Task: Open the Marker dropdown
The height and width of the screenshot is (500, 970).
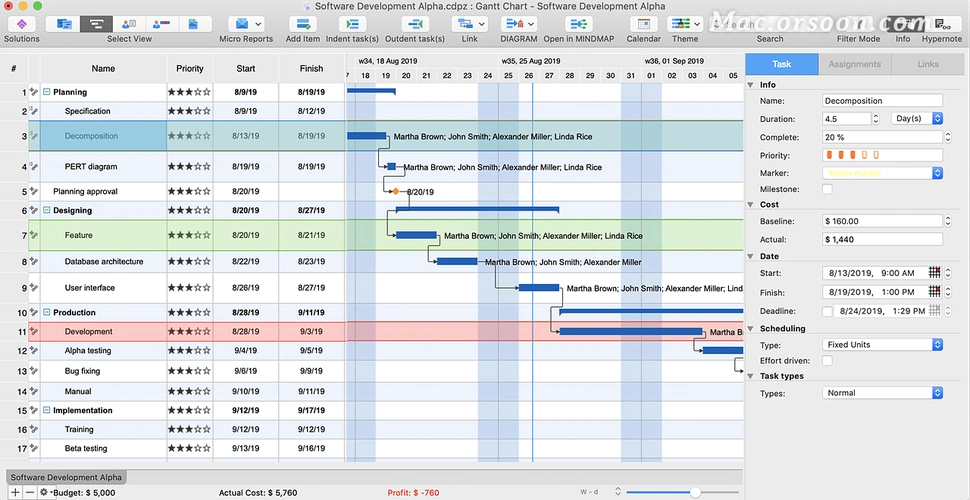Action: 882,173
